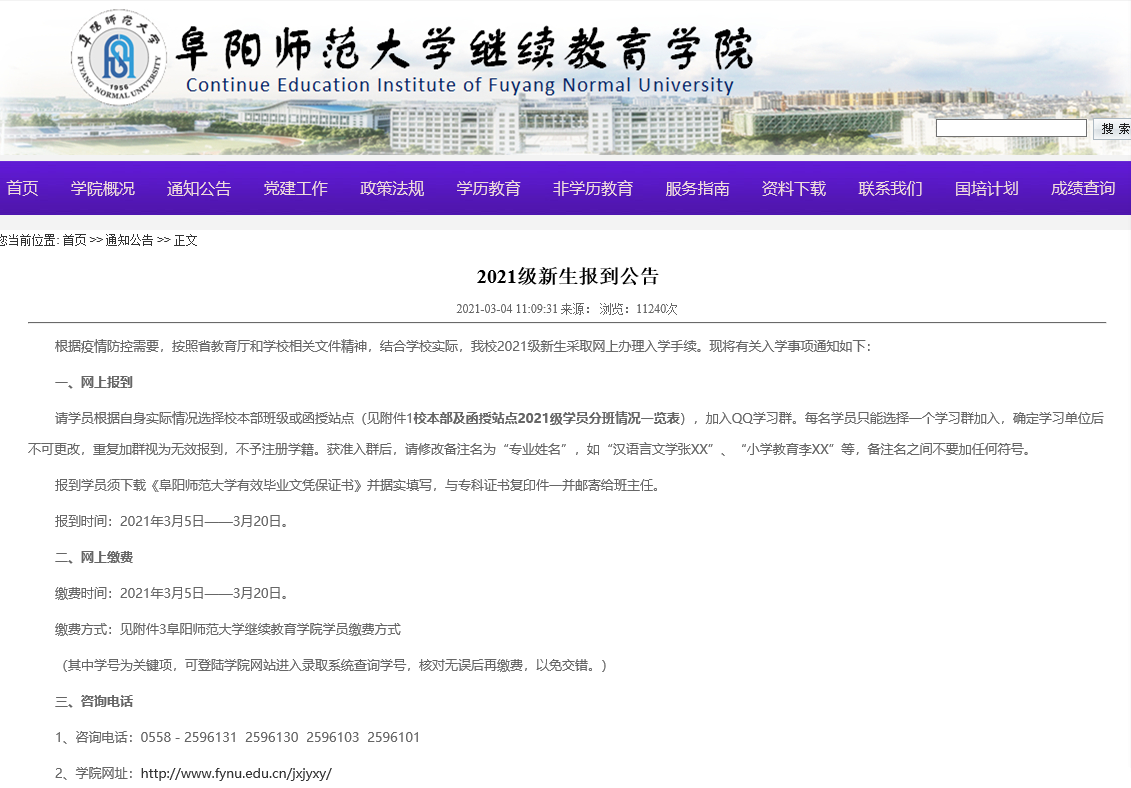1131x788 pixels.
Task: Open the 资料下载 downloads menu
Action: pyautogui.click(x=793, y=189)
